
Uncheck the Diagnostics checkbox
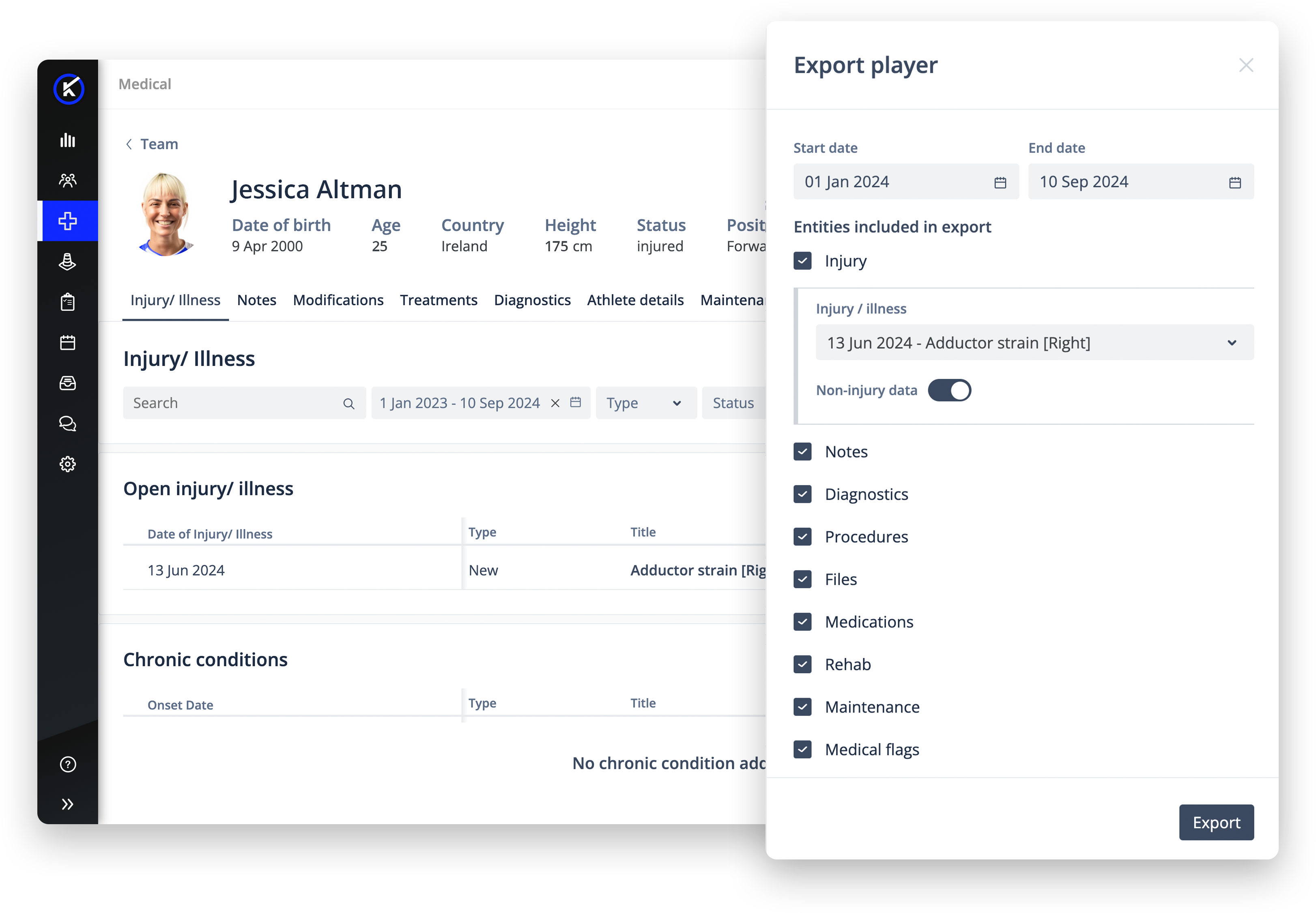802,494
